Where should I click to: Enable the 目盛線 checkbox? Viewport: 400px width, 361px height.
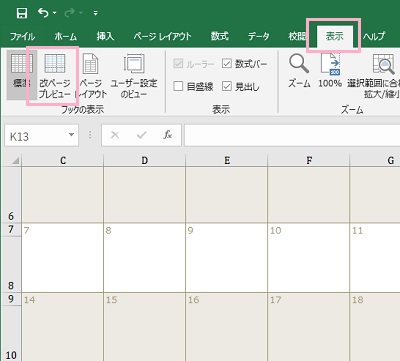pos(178,86)
